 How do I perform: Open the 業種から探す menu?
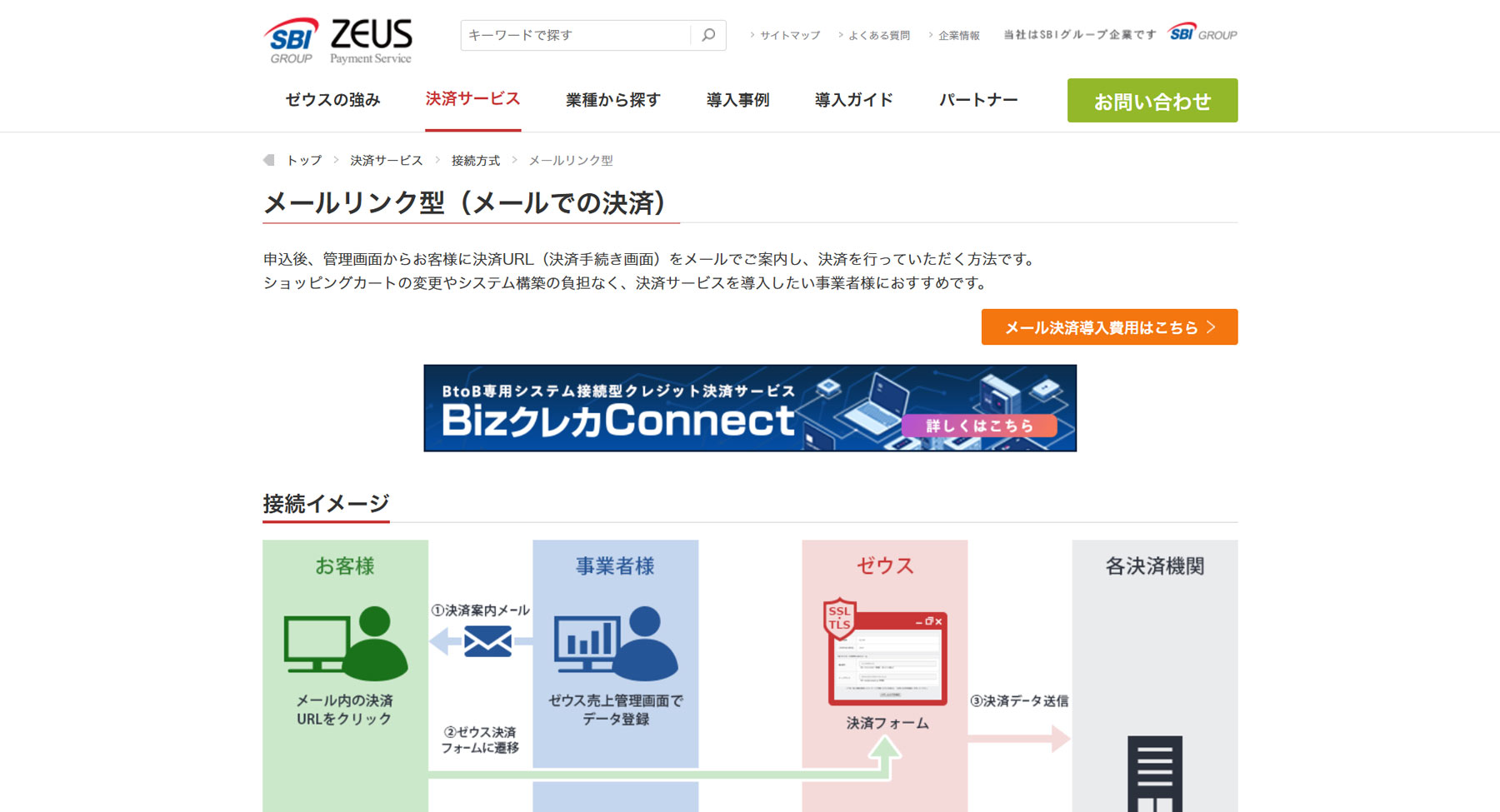click(613, 100)
